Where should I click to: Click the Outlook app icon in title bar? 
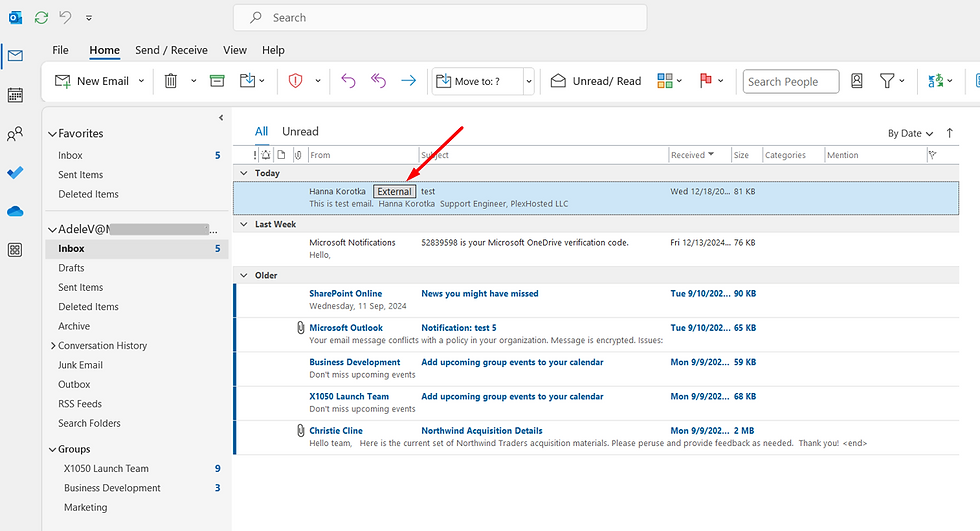[x=16, y=17]
